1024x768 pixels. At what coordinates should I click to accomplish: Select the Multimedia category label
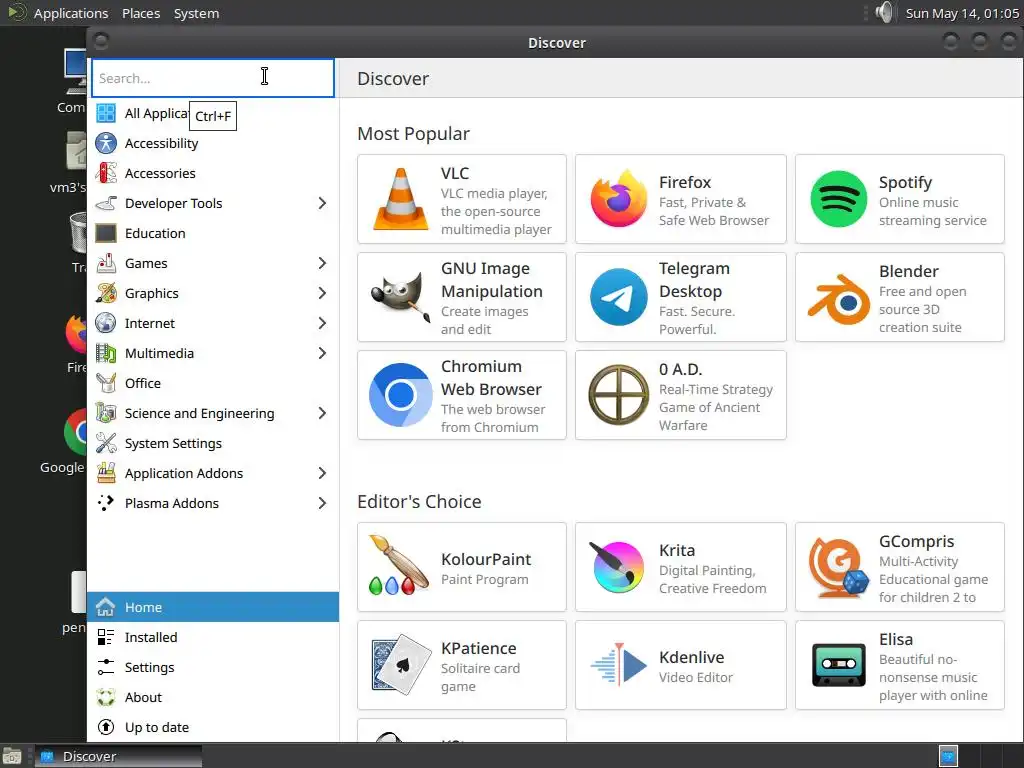(159, 353)
